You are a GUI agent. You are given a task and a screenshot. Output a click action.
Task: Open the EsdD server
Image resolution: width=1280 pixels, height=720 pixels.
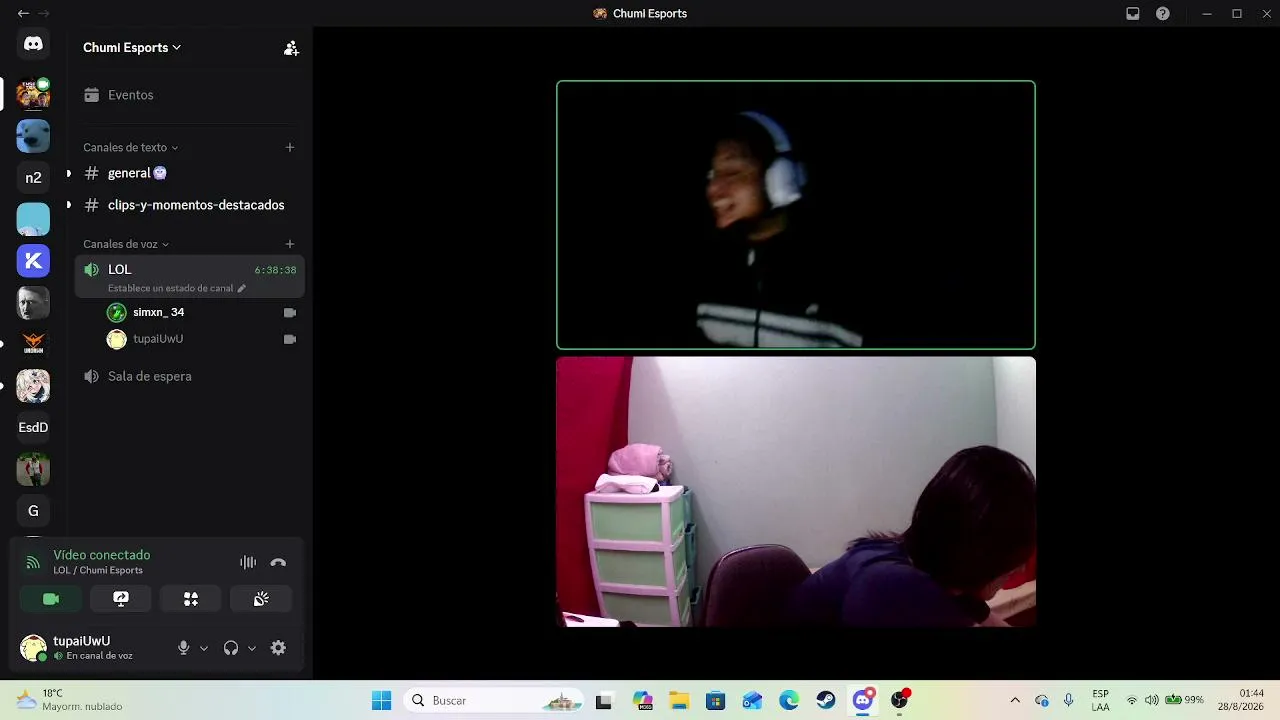click(x=33, y=427)
